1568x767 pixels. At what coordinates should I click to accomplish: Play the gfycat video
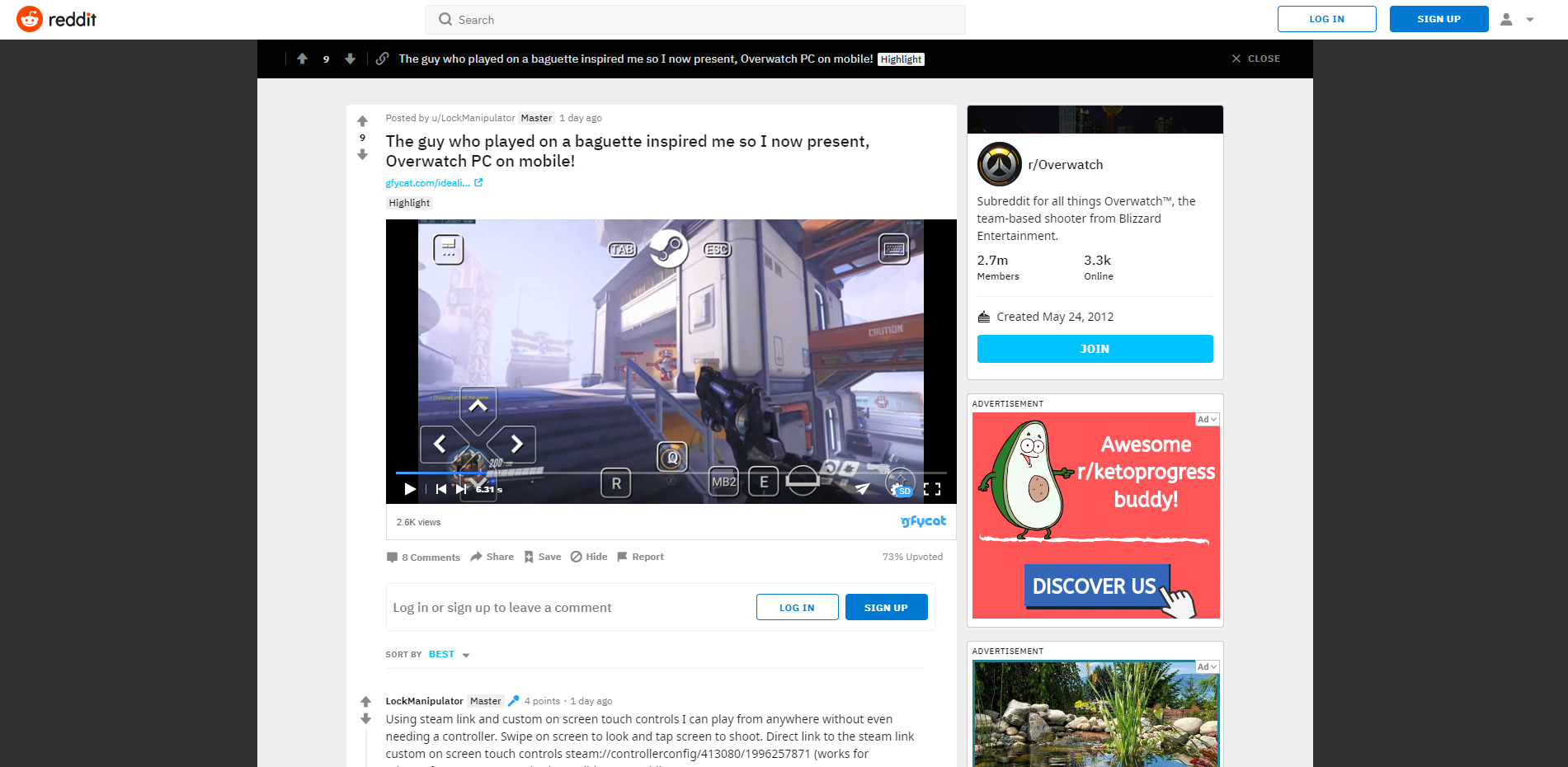(x=409, y=489)
